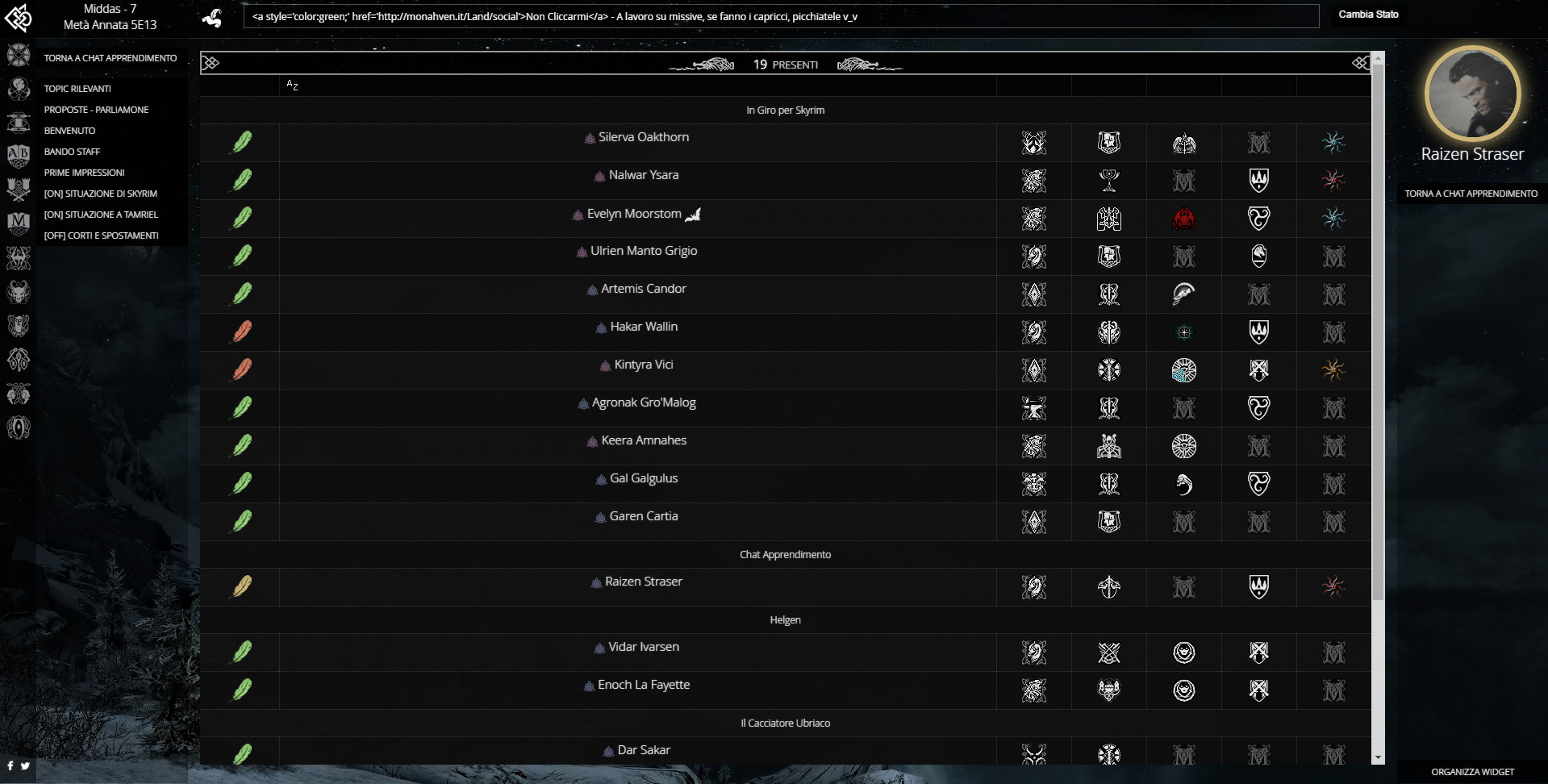Click Kintyra Vici orange star icon
Screen dimensions: 1548x784
click(1333, 370)
